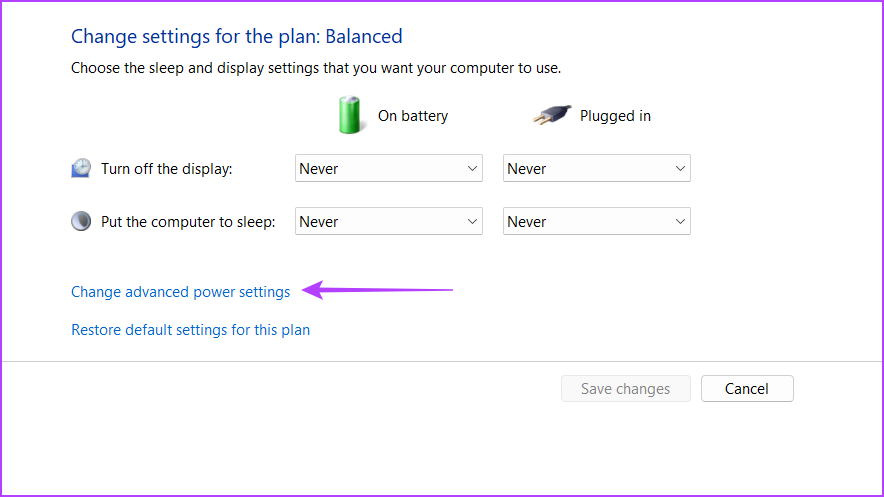The width and height of the screenshot is (884, 497).
Task: Click the Put the computer to sleep label
Action: point(188,221)
